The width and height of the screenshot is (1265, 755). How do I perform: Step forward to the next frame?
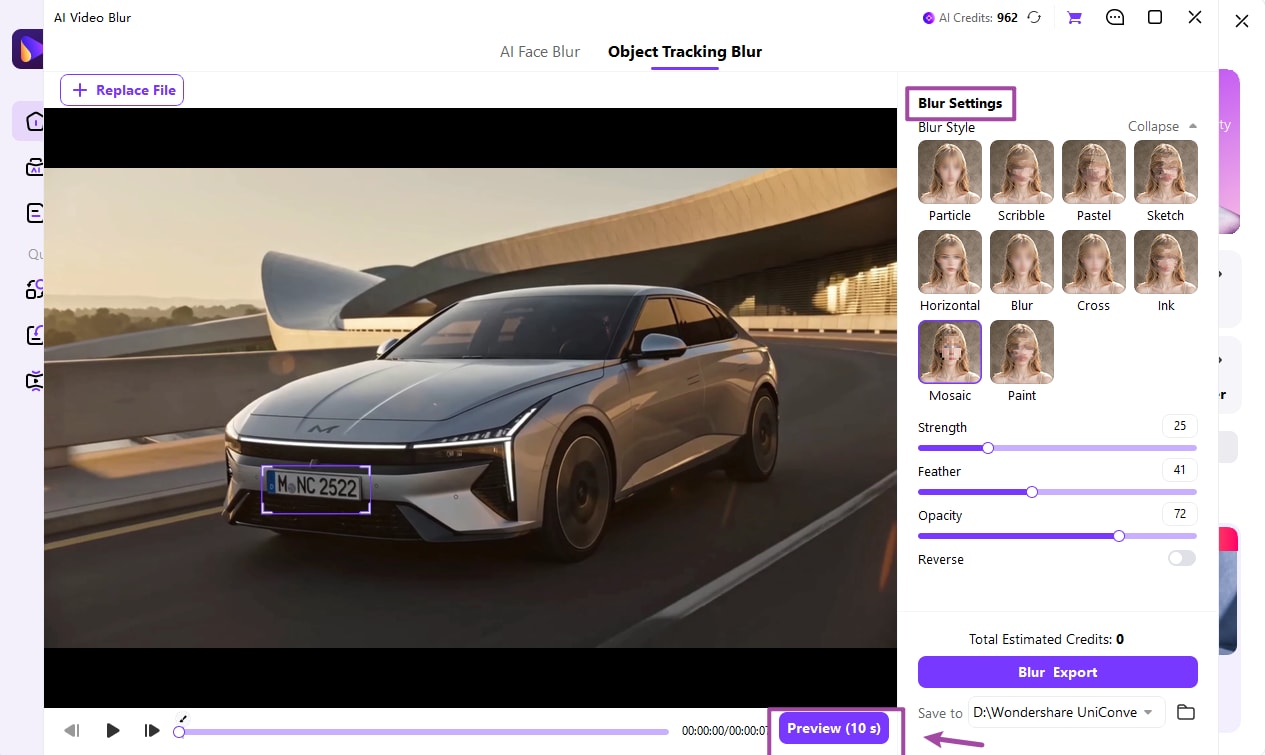point(152,731)
